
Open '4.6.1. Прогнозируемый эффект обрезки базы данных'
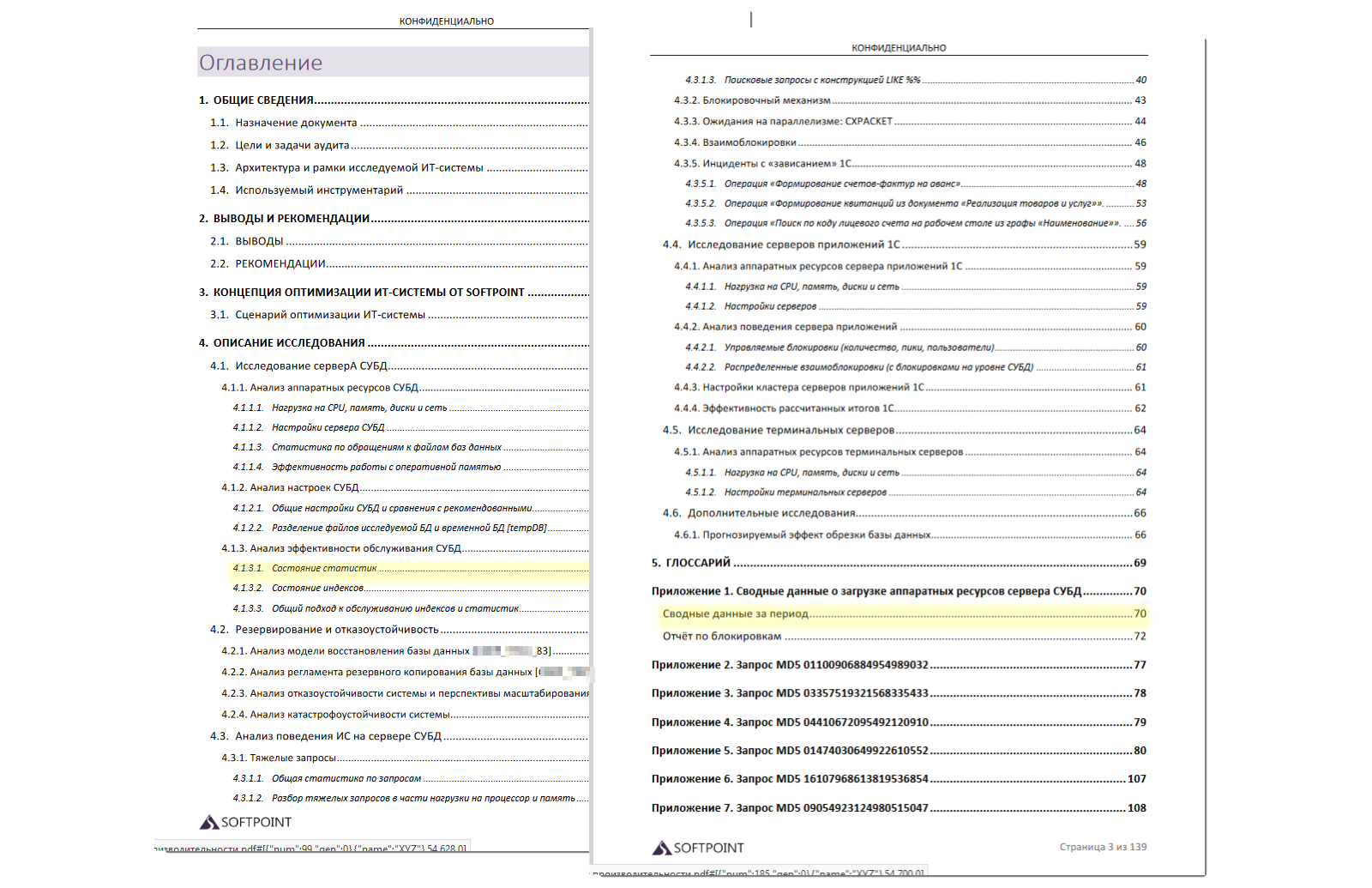coord(910,535)
